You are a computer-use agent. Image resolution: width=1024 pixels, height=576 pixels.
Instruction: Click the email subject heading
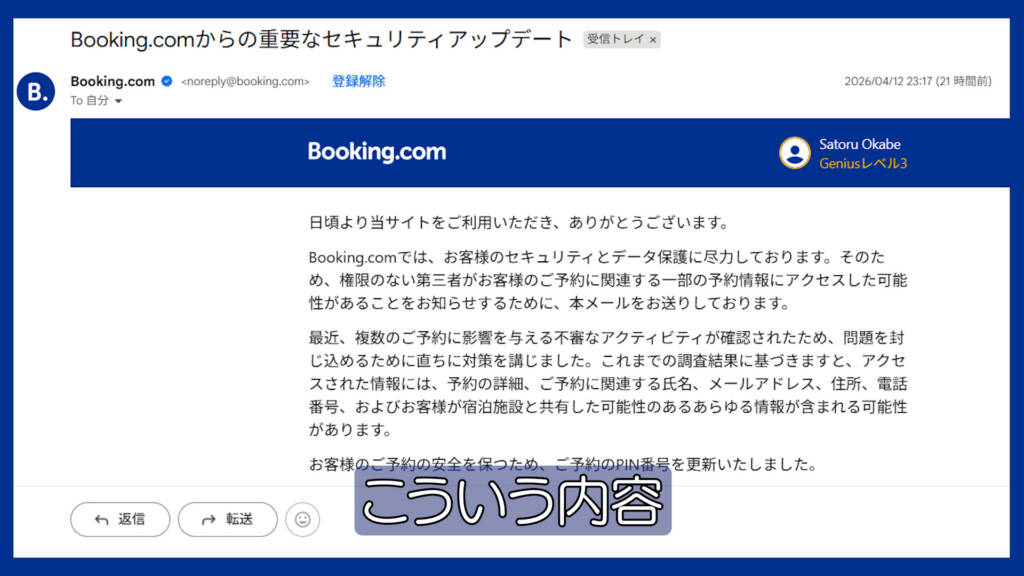[x=321, y=39]
